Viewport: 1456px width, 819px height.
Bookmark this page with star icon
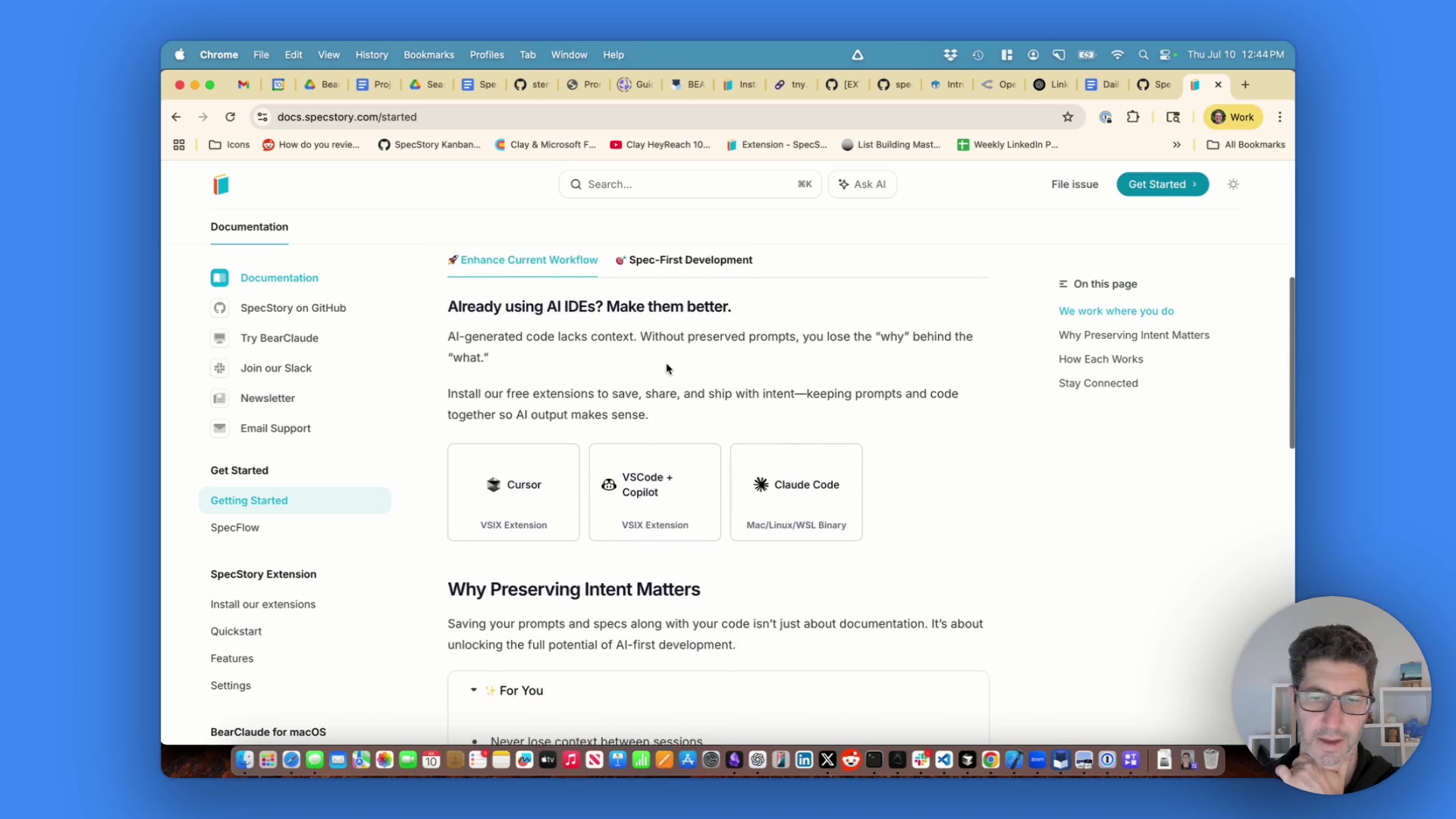tap(1068, 117)
